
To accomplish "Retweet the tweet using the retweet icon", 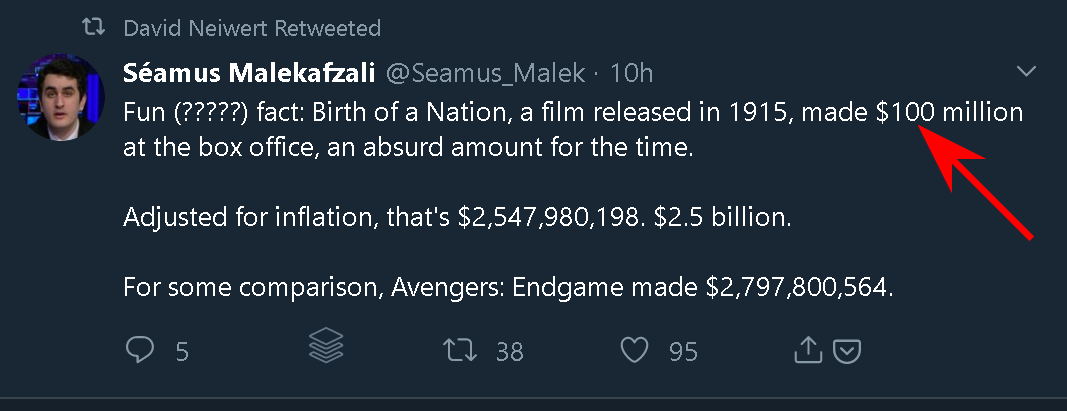I will [458, 350].
